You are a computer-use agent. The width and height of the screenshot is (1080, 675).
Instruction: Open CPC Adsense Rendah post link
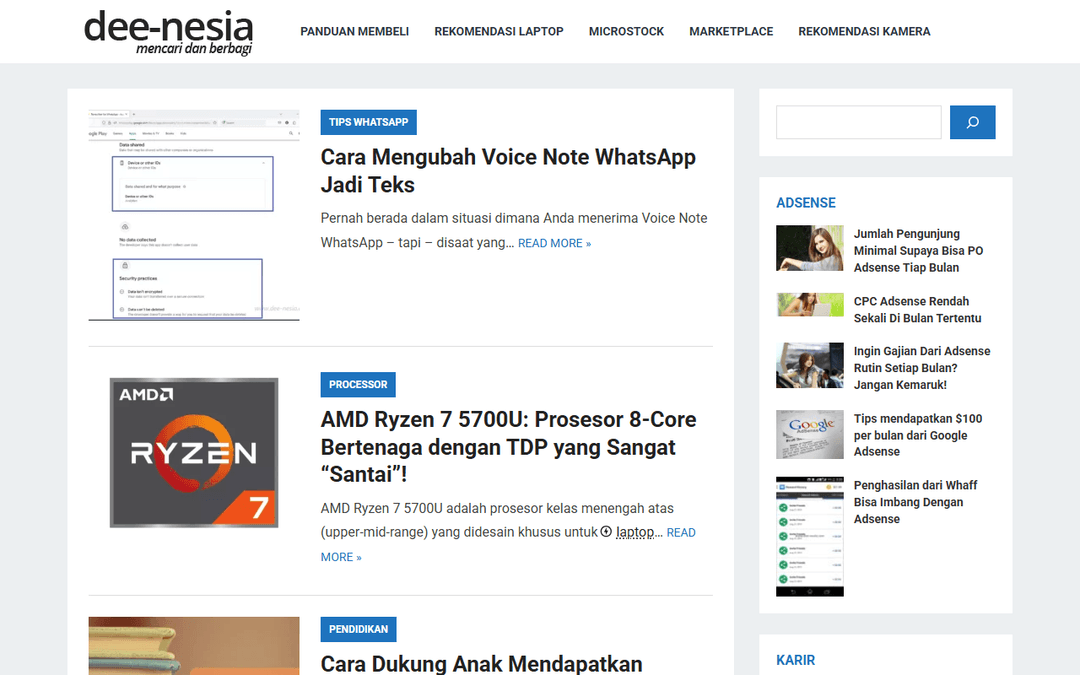(x=917, y=309)
